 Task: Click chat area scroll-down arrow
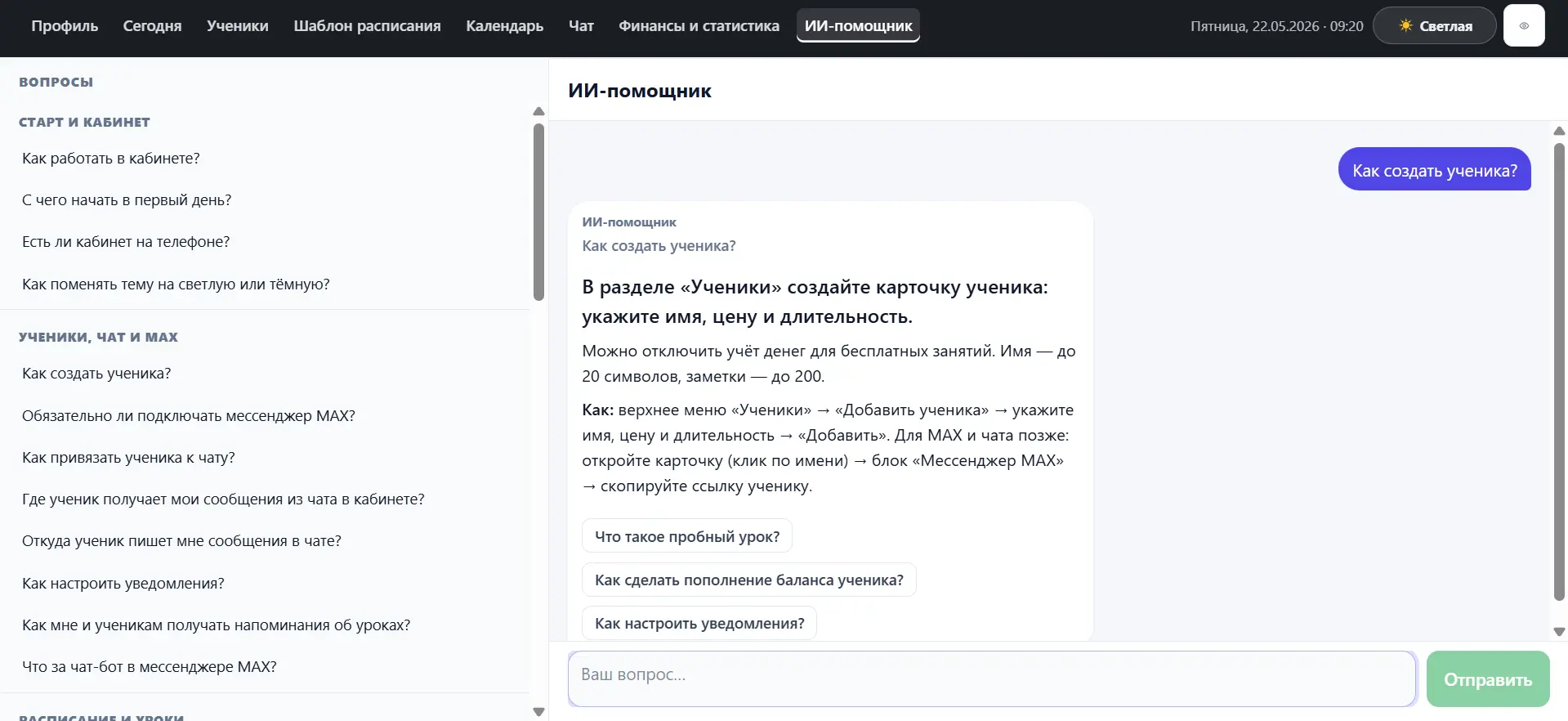click(1559, 631)
